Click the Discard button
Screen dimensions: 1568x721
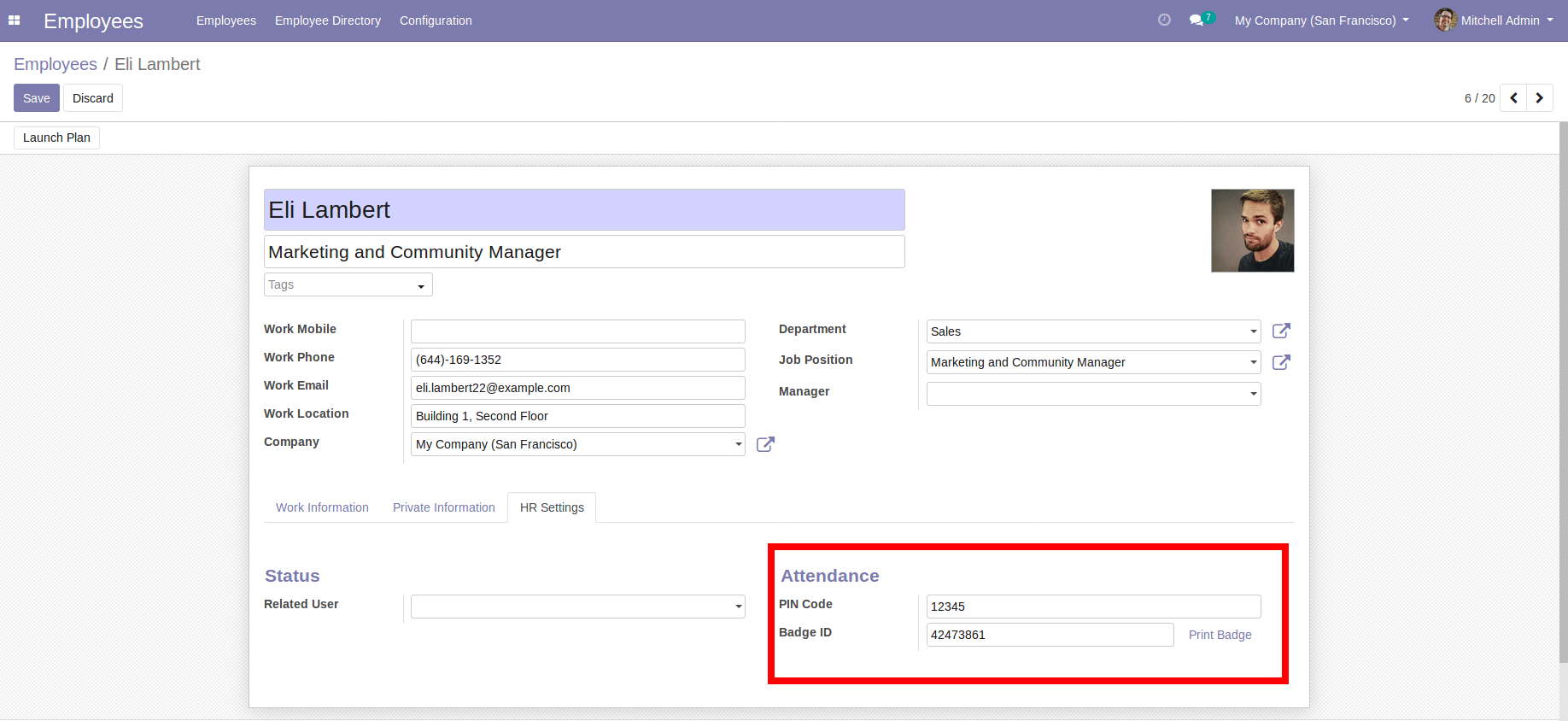[x=93, y=98]
